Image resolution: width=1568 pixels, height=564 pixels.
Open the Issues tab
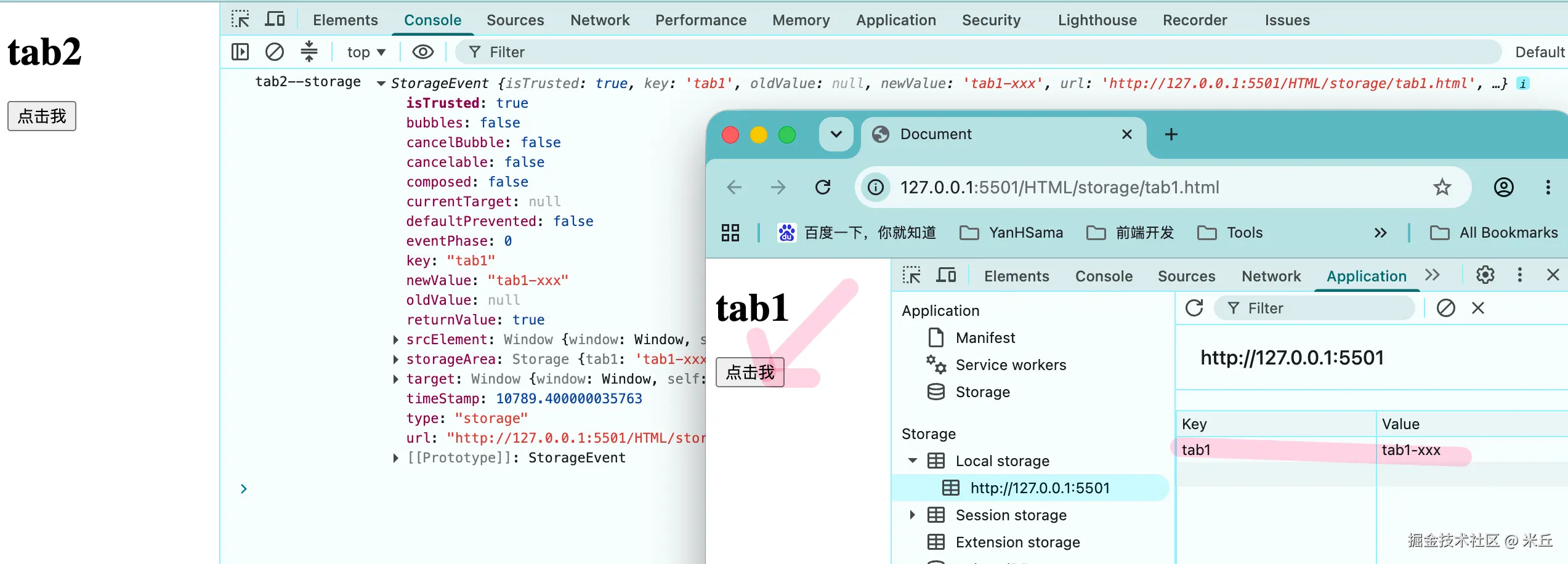[1287, 20]
